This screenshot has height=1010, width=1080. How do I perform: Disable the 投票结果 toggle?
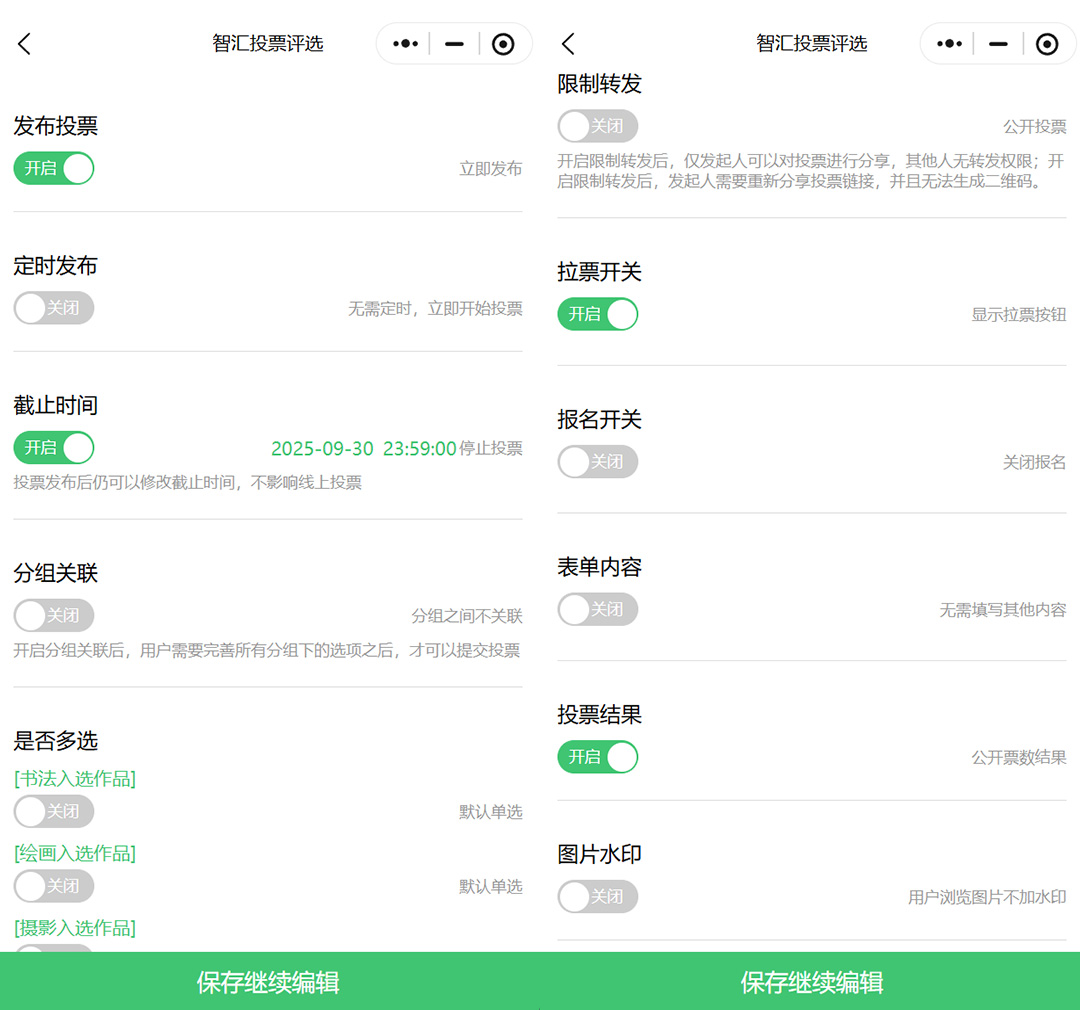597,757
